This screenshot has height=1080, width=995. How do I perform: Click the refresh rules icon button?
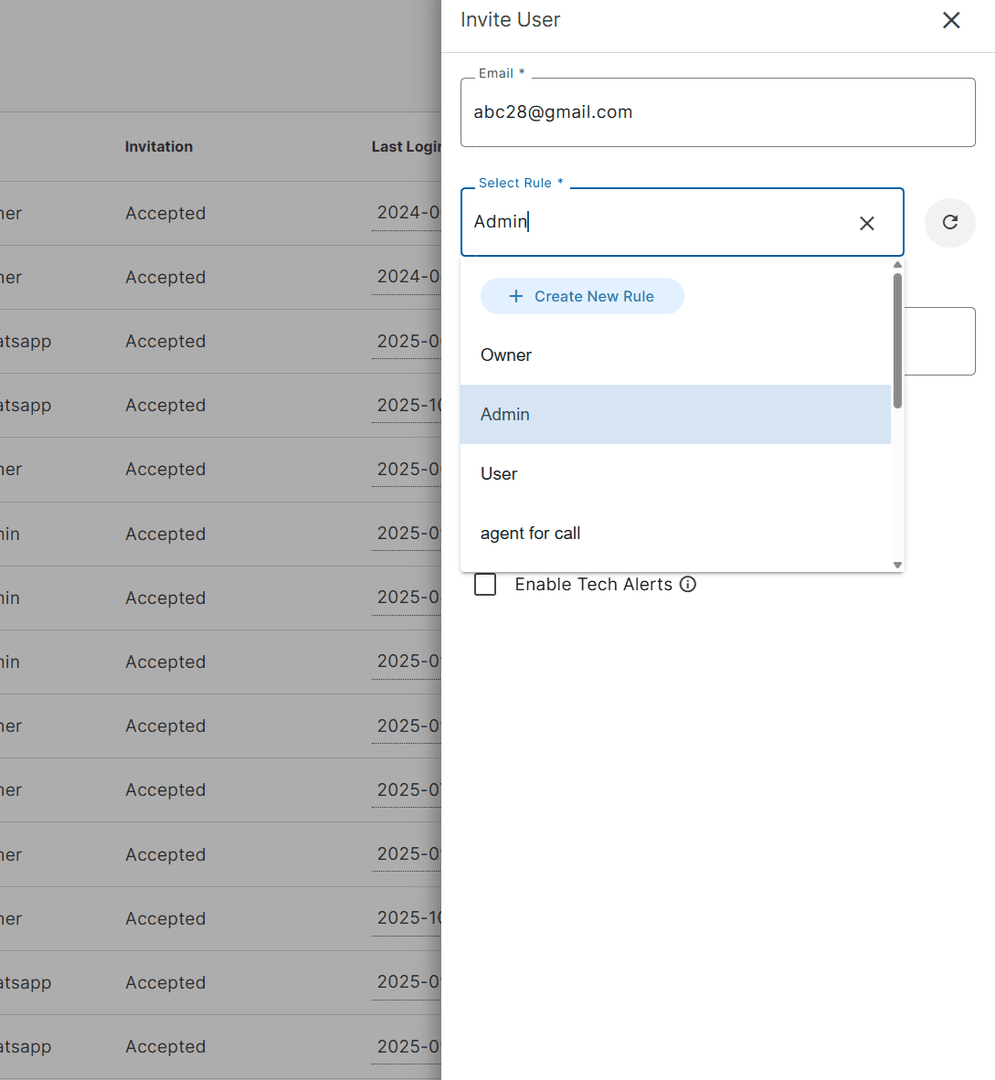coord(950,222)
